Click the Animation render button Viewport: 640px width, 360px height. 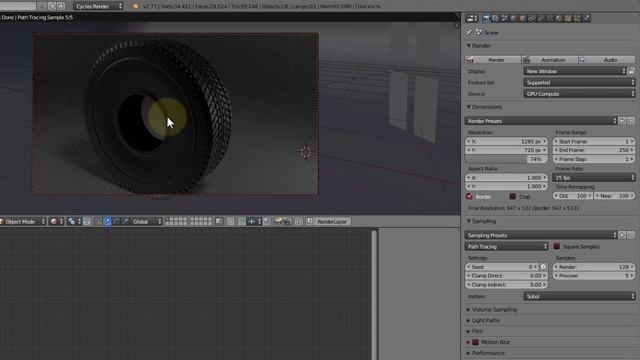(x=550, y=60)
